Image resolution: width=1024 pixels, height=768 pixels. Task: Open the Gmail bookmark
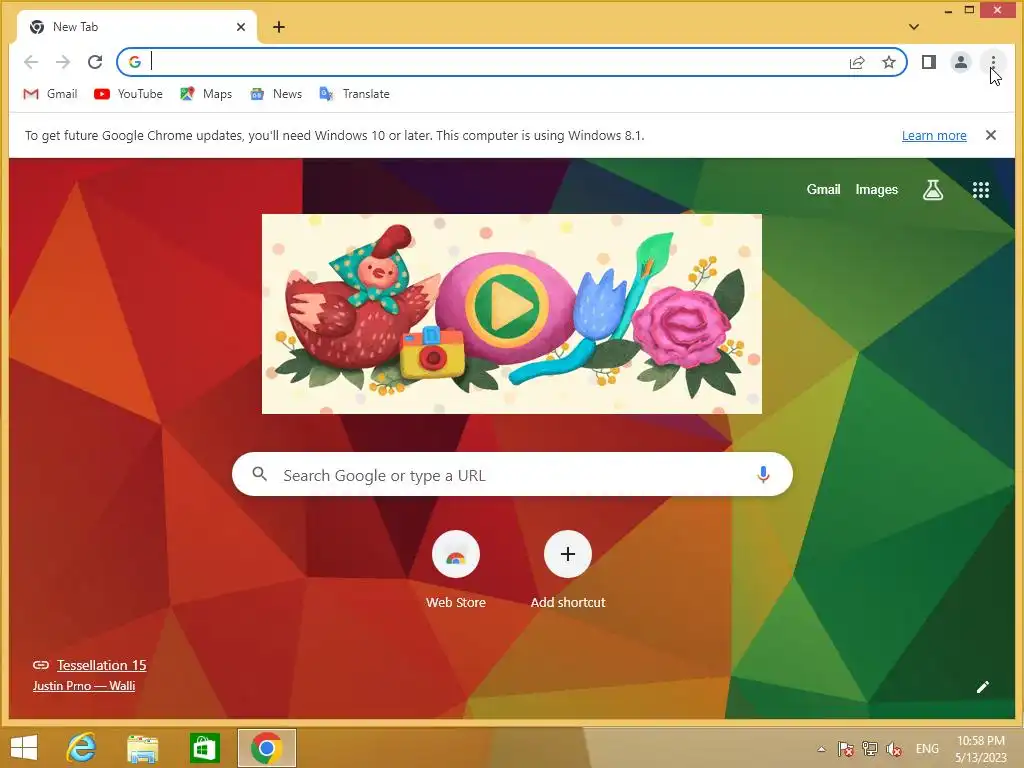pyautogui.click(x=50, y=94)
